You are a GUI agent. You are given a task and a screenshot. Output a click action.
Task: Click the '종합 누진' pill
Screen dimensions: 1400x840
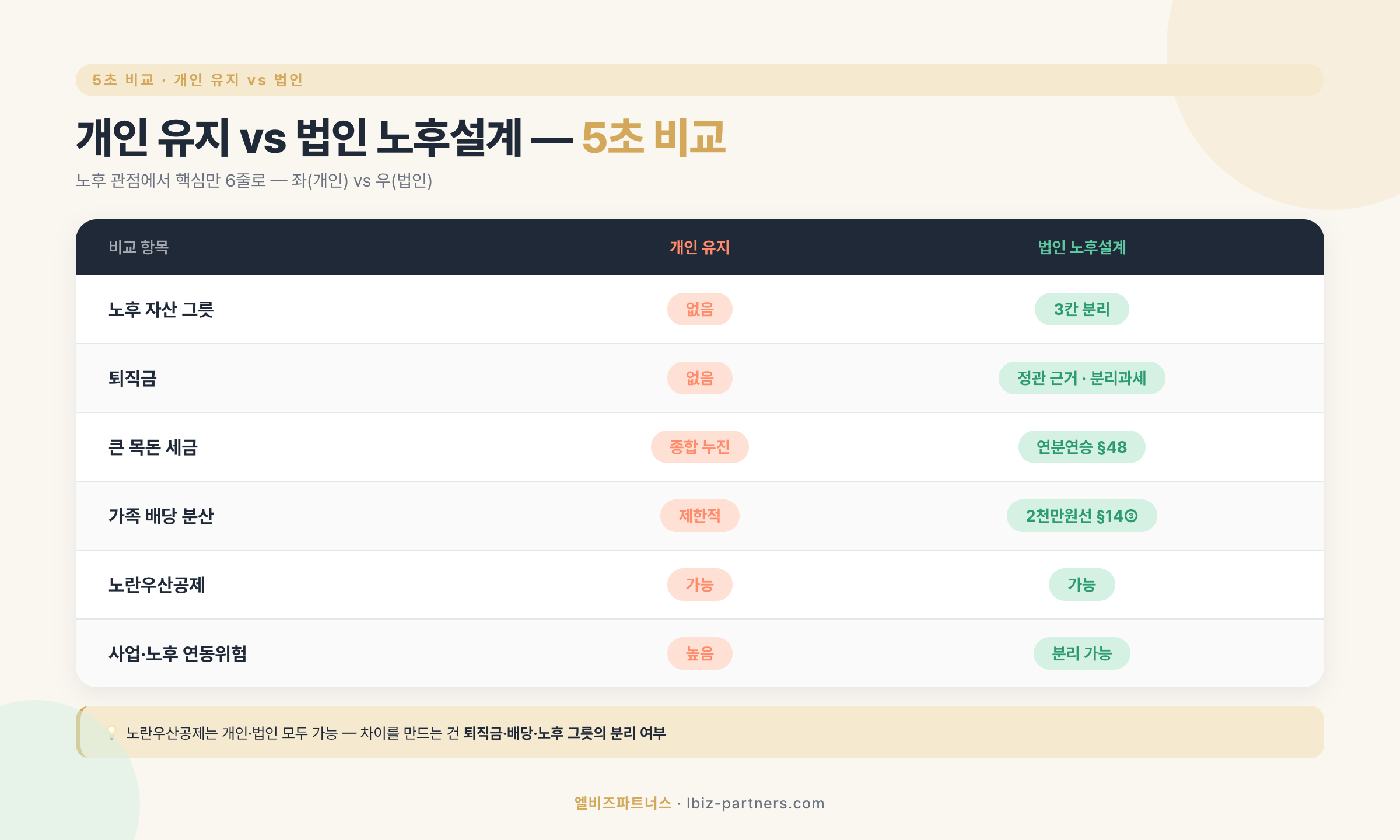pyautogui.click(x=699, y=447)
